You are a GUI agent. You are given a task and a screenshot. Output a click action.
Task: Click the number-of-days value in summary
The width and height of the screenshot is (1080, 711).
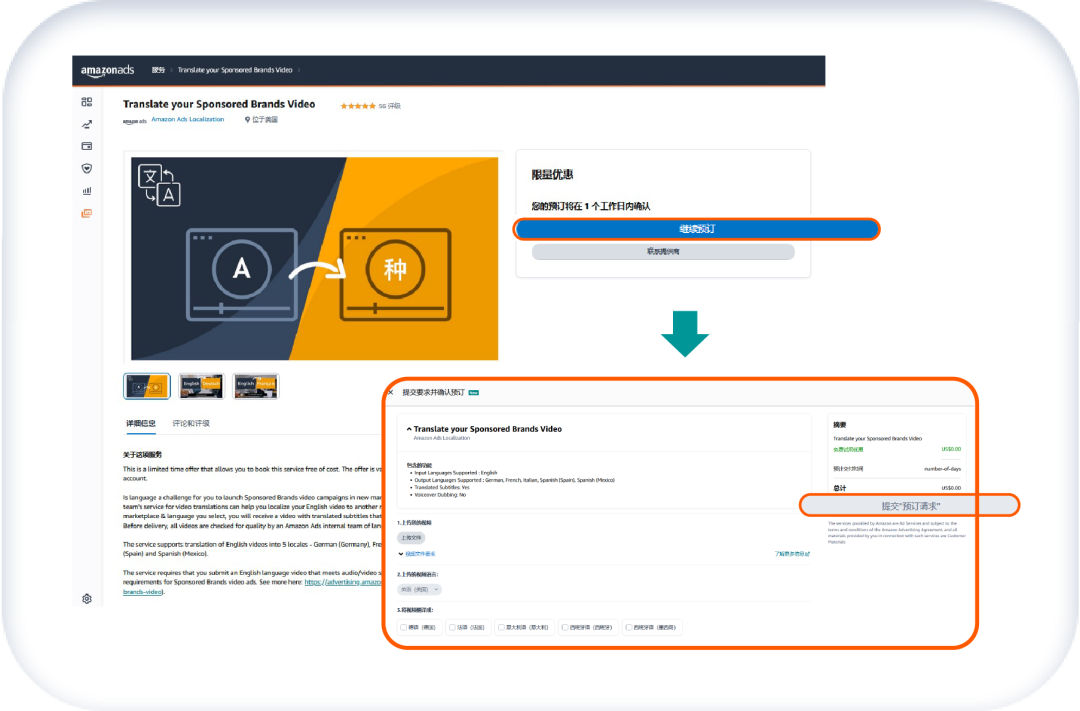[942, 468]
